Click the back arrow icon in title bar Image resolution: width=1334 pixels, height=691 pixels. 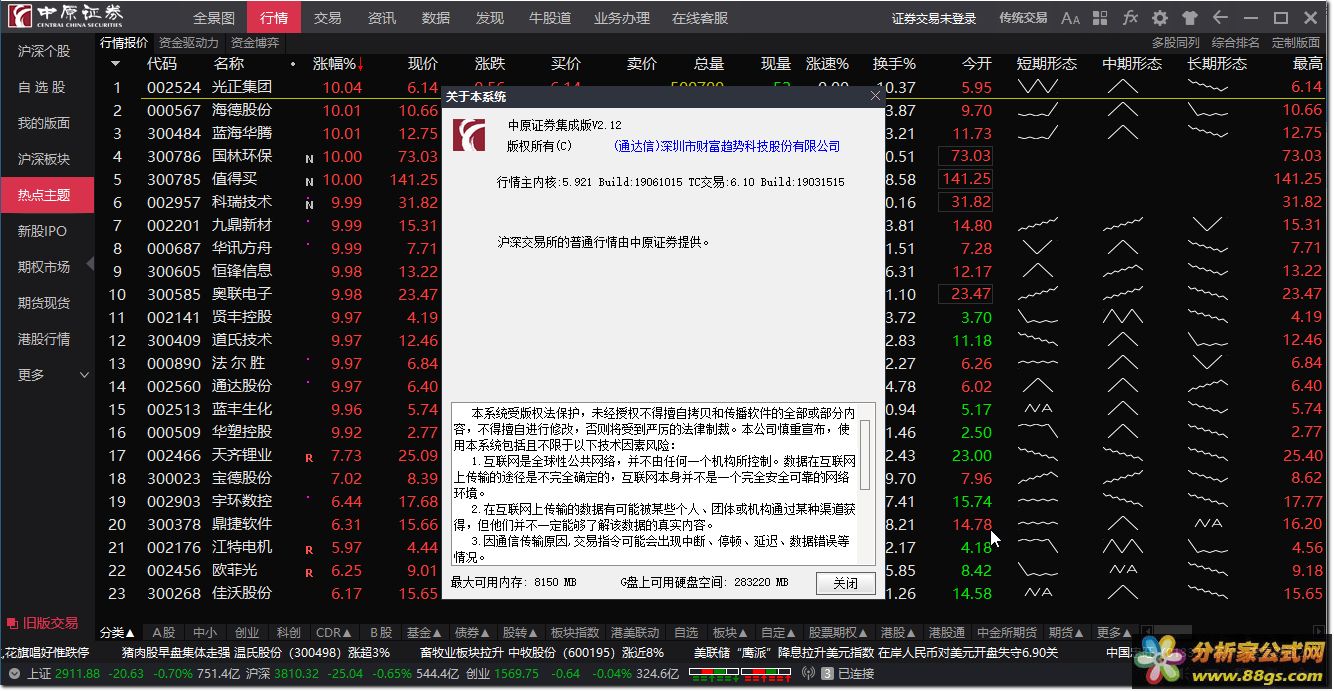click(1220, 18)
